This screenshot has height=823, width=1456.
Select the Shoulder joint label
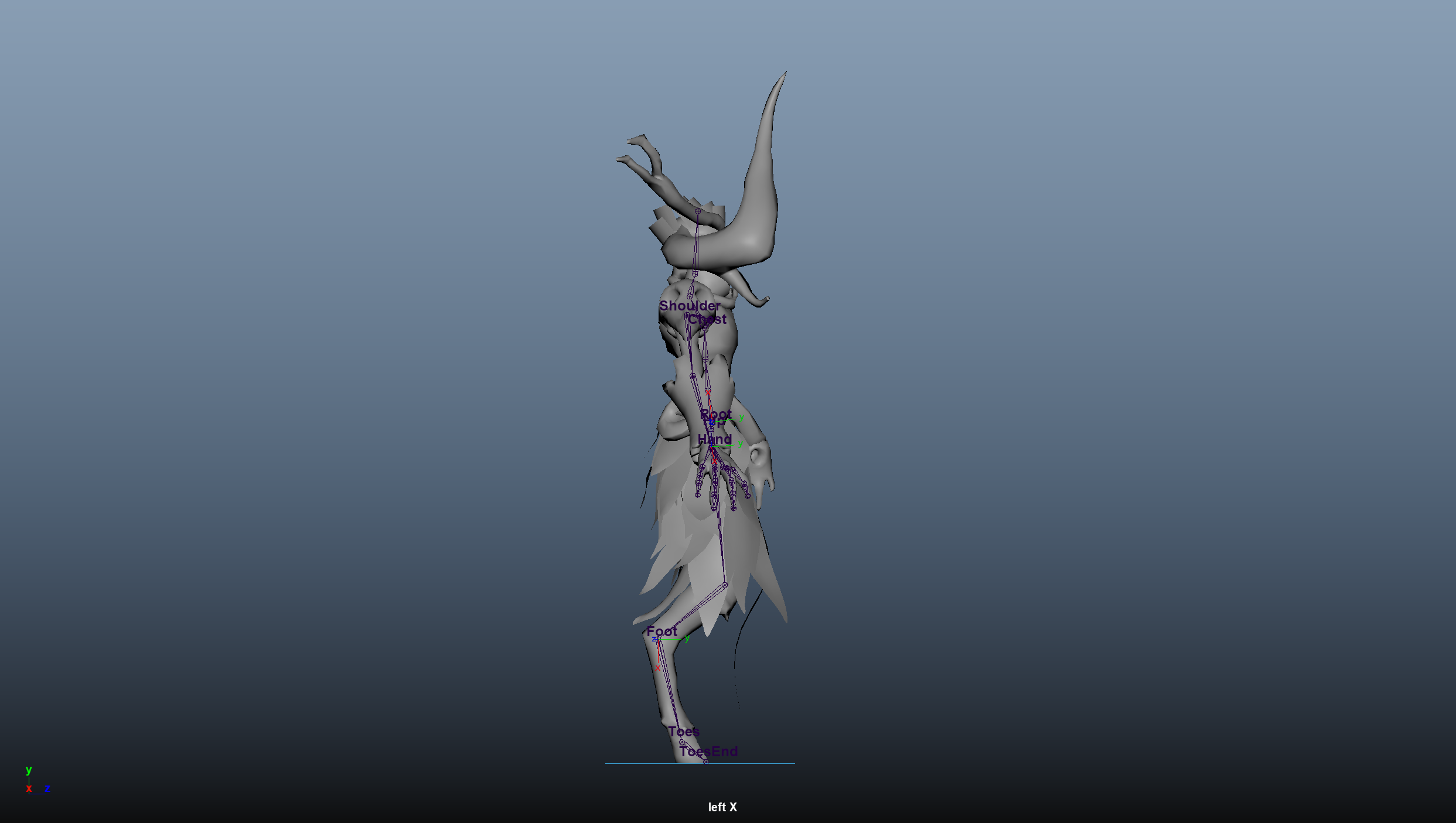690,306
